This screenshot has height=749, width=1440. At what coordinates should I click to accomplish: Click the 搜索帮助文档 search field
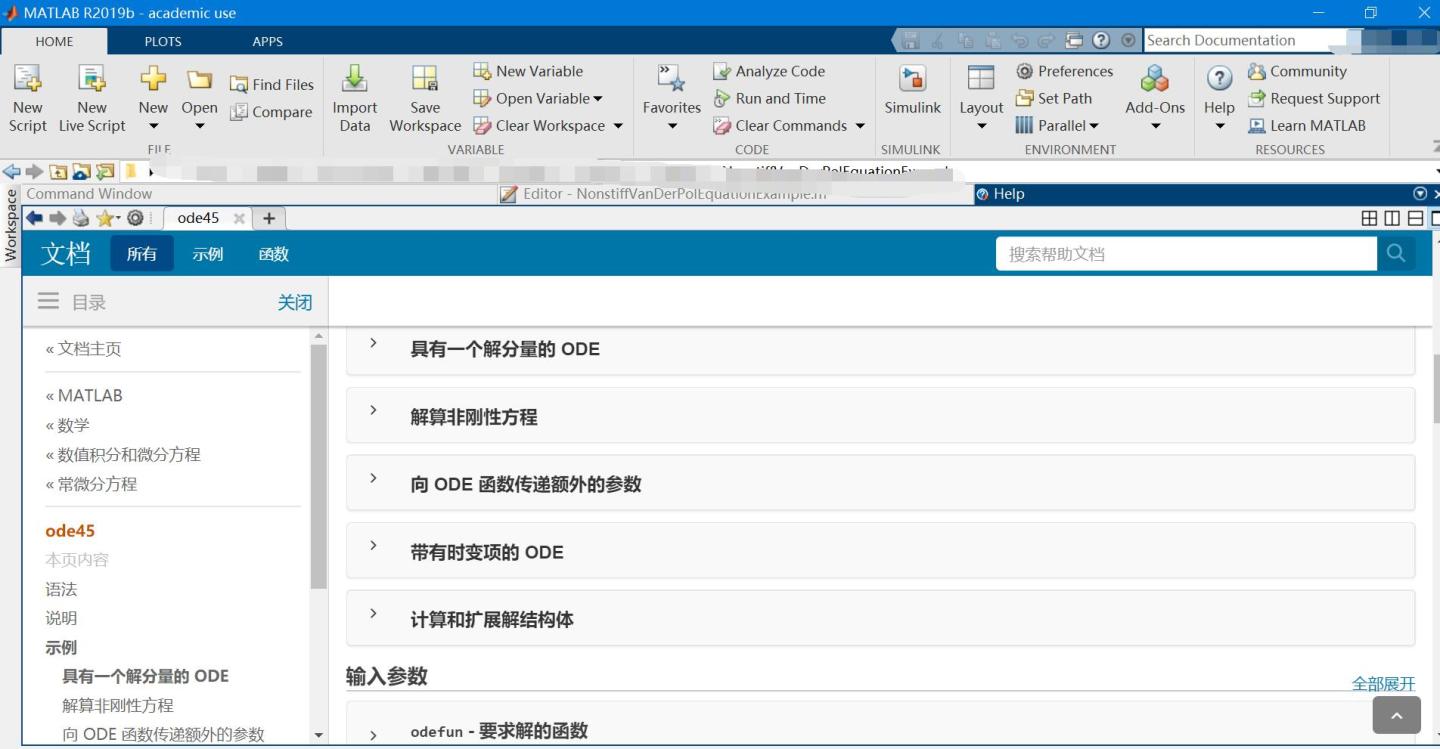(1186, 254)
